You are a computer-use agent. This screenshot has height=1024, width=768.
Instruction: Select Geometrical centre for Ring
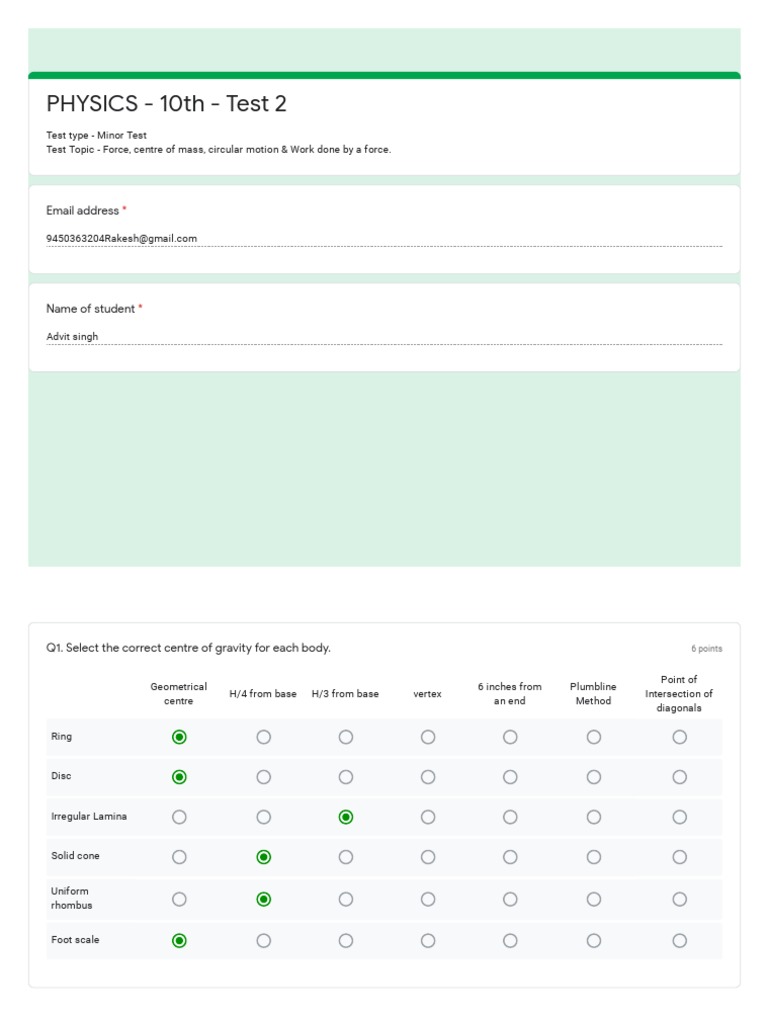pyautogui.click(x=179, y=737)
